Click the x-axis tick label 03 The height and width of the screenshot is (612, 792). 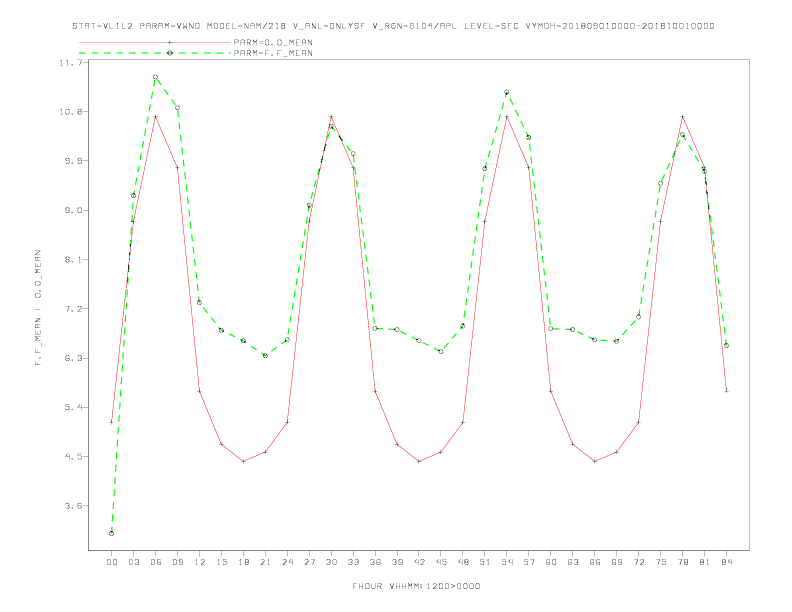coord(133,562)
